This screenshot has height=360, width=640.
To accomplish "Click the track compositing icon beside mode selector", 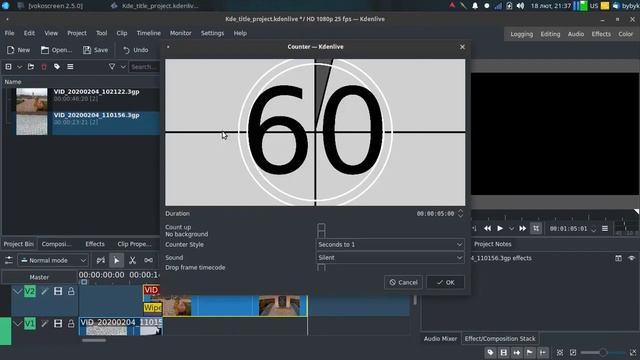I will coord(101,260).
